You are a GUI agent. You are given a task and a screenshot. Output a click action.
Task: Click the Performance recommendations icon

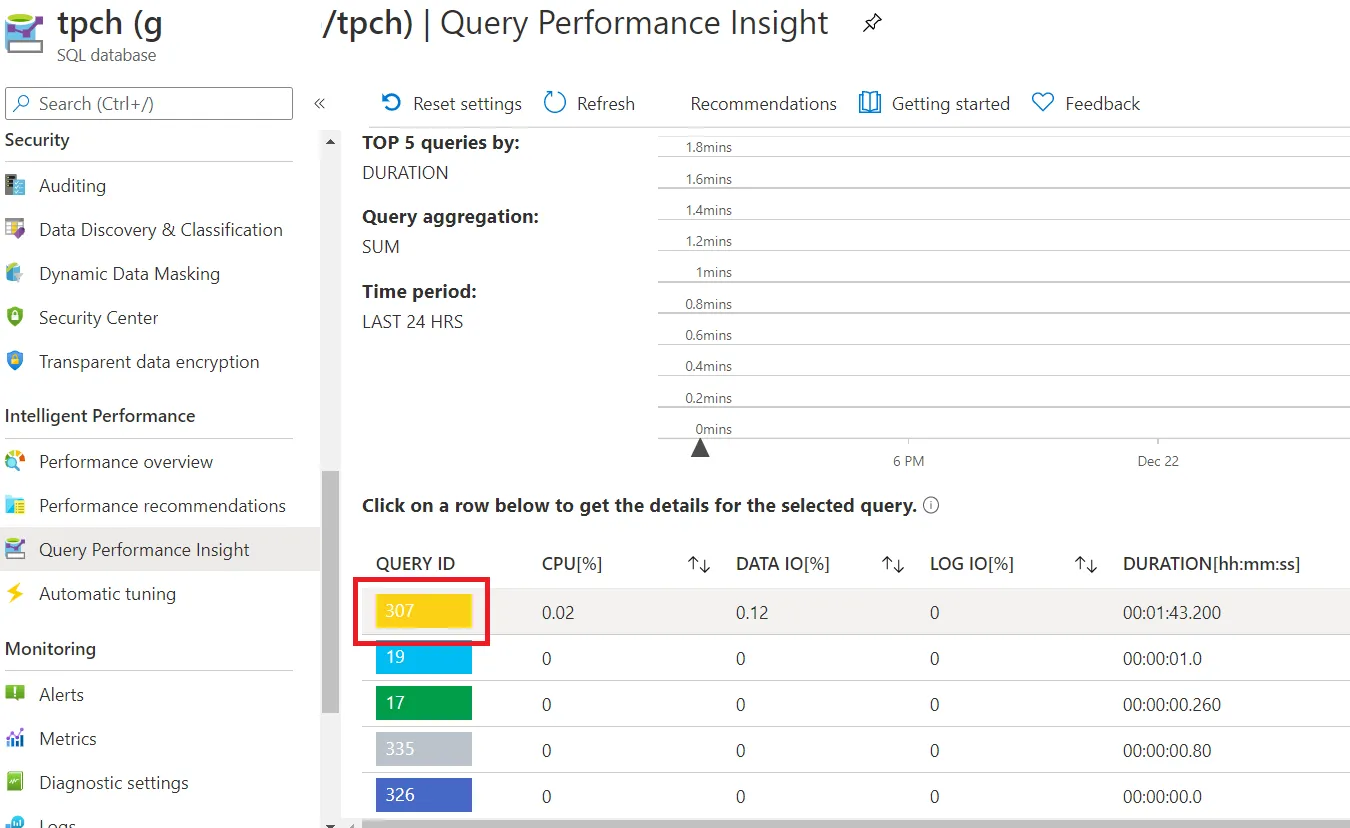15,505
